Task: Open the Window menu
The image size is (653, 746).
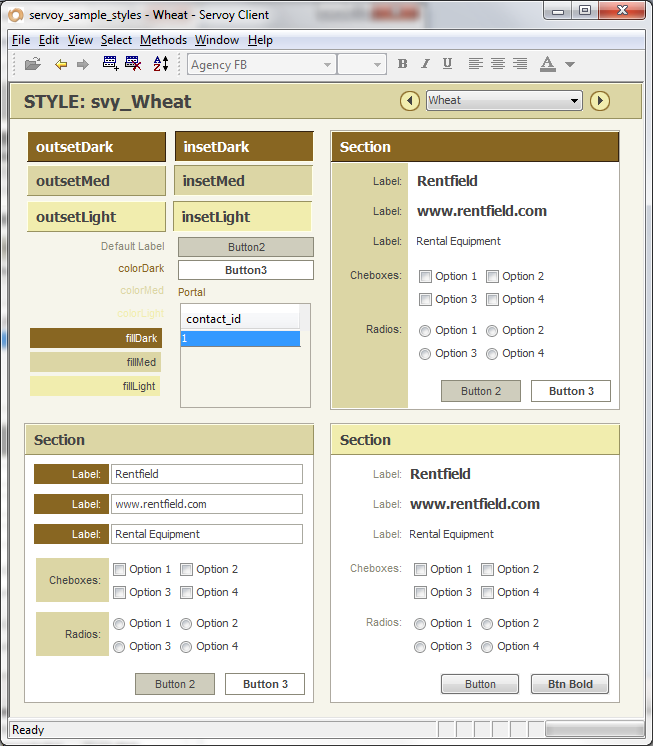Action: [216, 40]
